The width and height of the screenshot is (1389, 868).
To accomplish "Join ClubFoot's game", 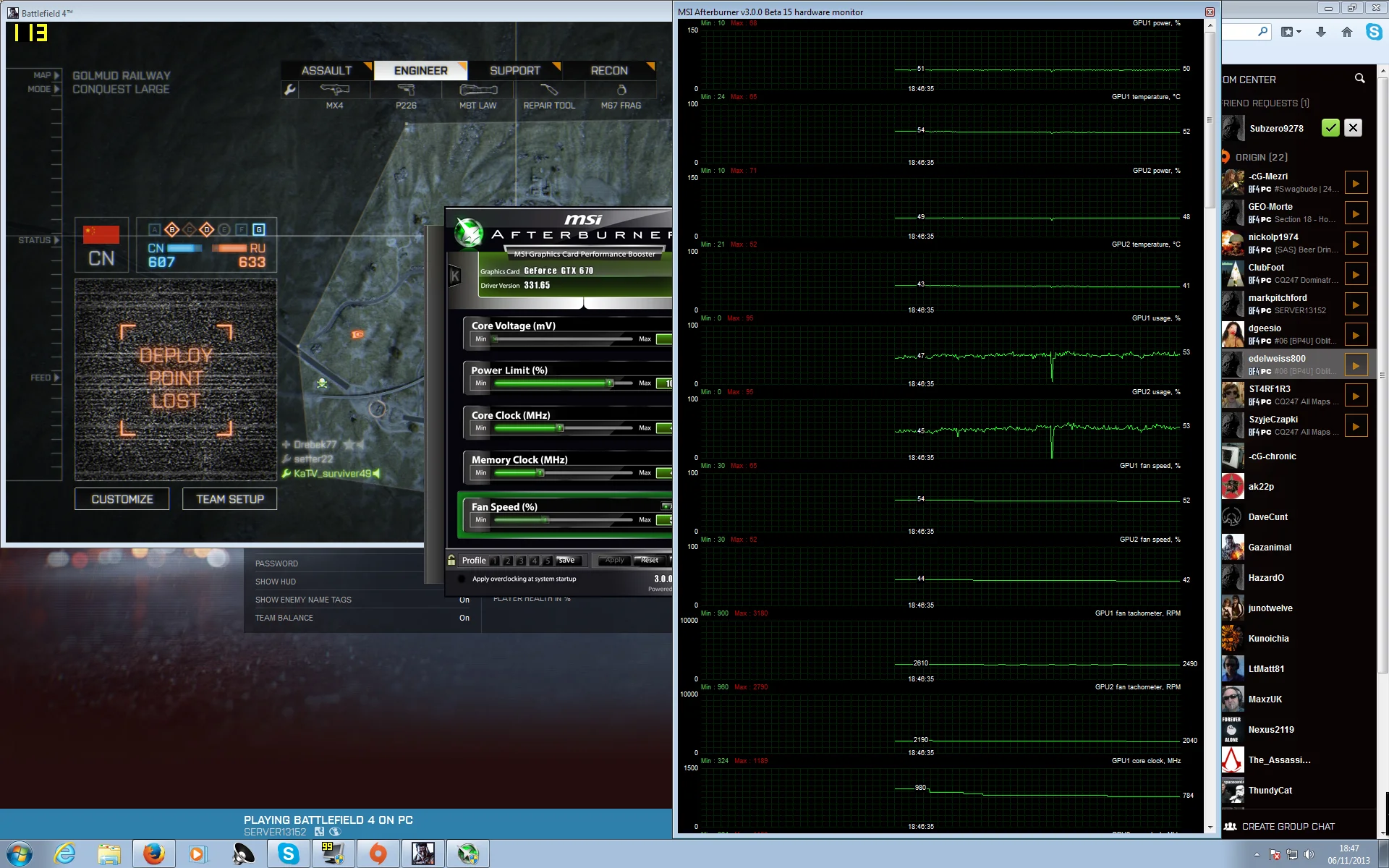I will point(1356,274).
